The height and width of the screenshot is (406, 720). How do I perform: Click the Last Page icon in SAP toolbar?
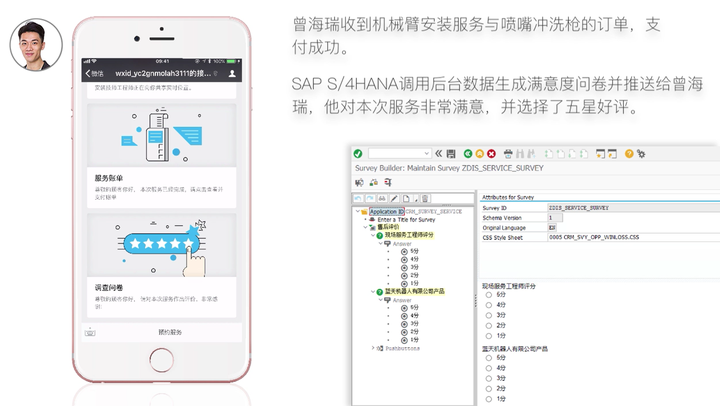point(584,153)
